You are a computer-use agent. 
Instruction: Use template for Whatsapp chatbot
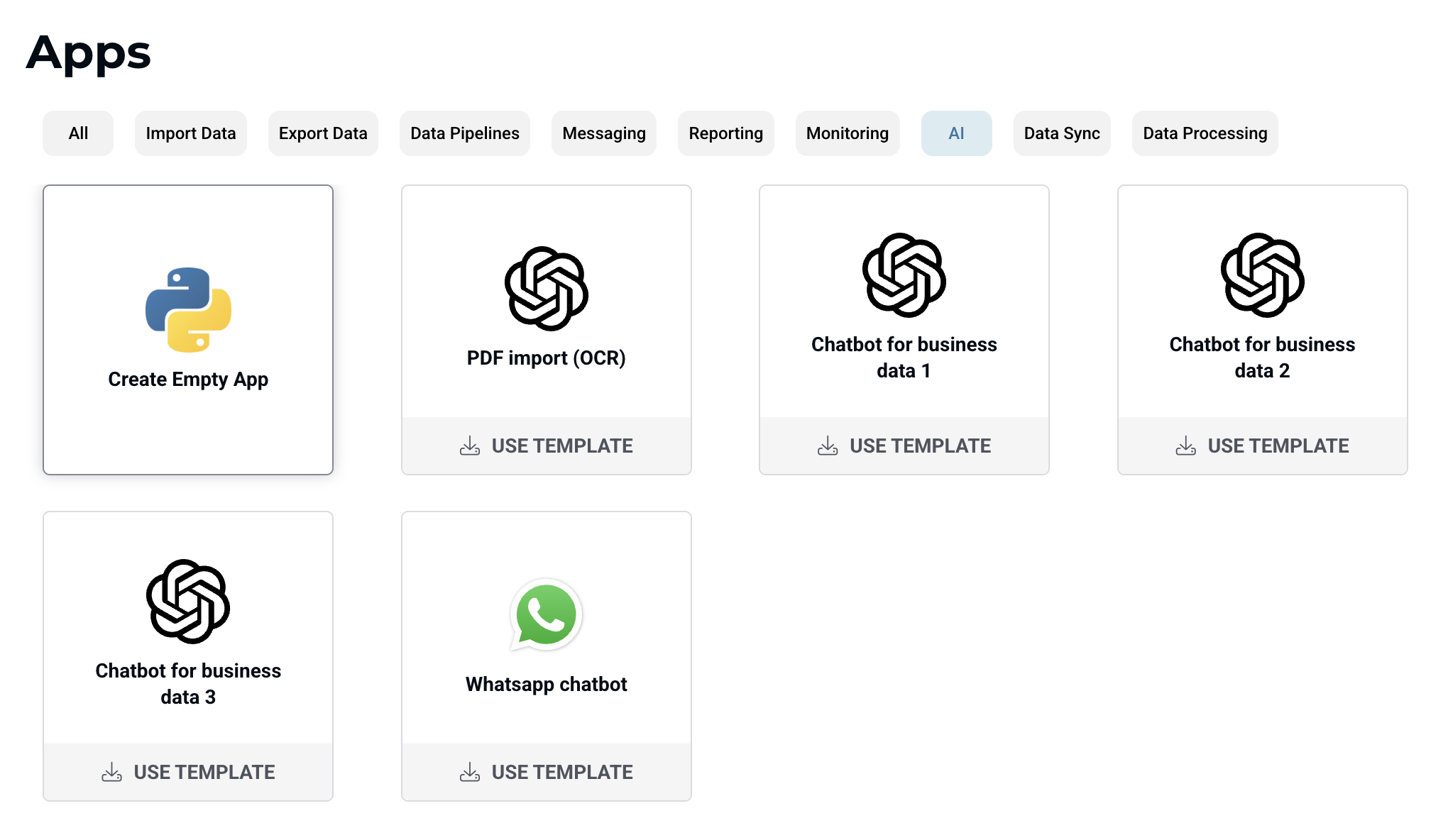coord(547,772)
